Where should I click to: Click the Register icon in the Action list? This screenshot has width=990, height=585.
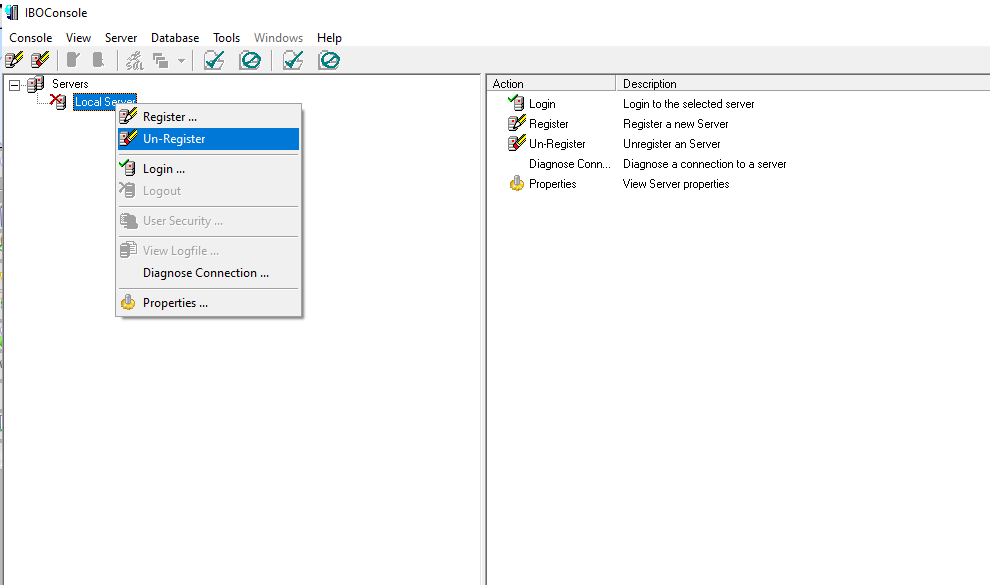(516, 123)
